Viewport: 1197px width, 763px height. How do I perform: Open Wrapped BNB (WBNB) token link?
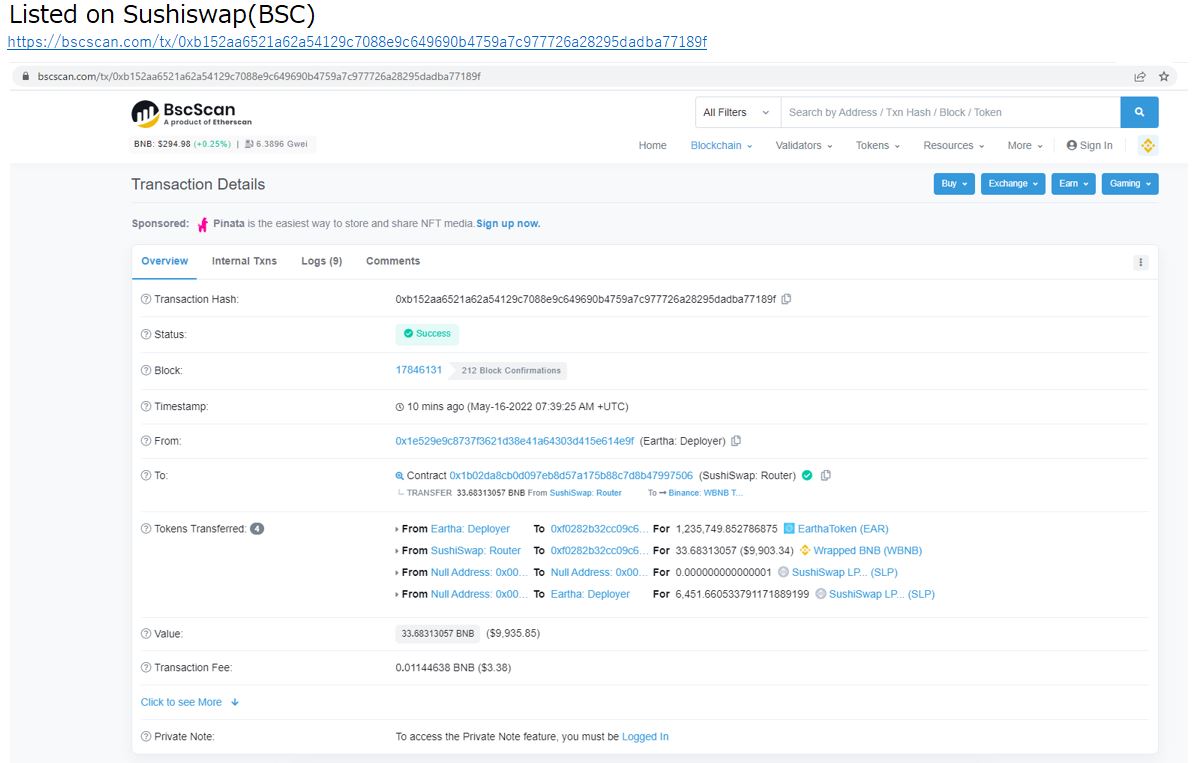pos(867,550)
